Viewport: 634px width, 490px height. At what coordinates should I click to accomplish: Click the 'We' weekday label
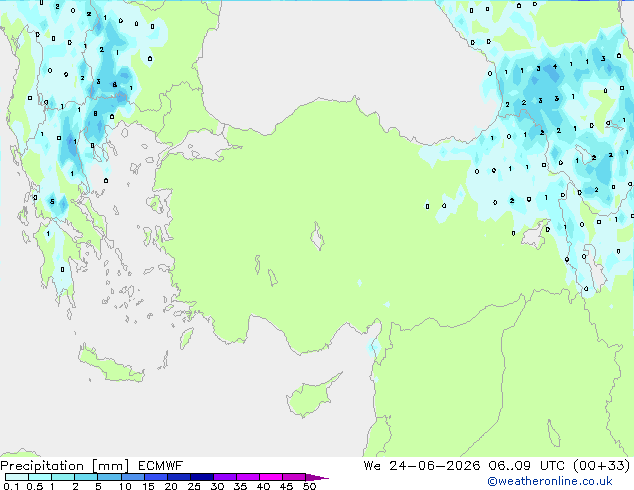372,466
